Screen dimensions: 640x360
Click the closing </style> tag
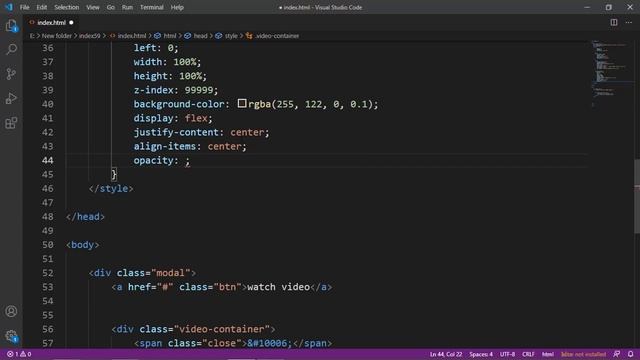pyautogui.click(x=111, y=189)
